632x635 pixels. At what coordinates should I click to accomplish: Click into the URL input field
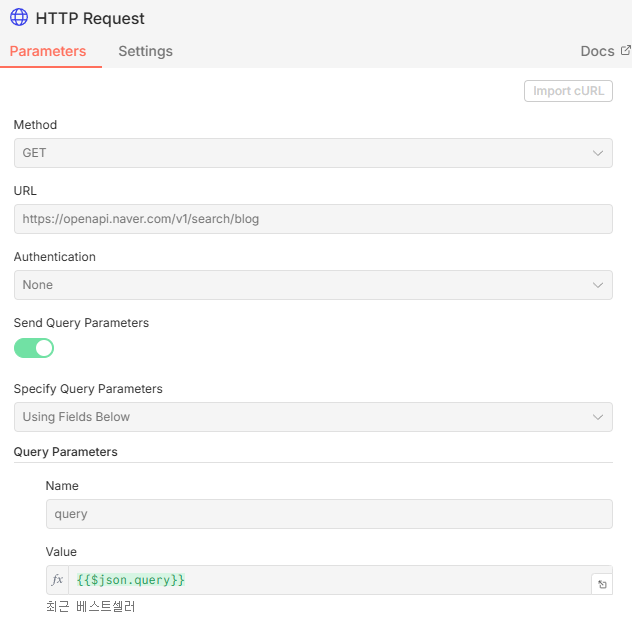312,219
